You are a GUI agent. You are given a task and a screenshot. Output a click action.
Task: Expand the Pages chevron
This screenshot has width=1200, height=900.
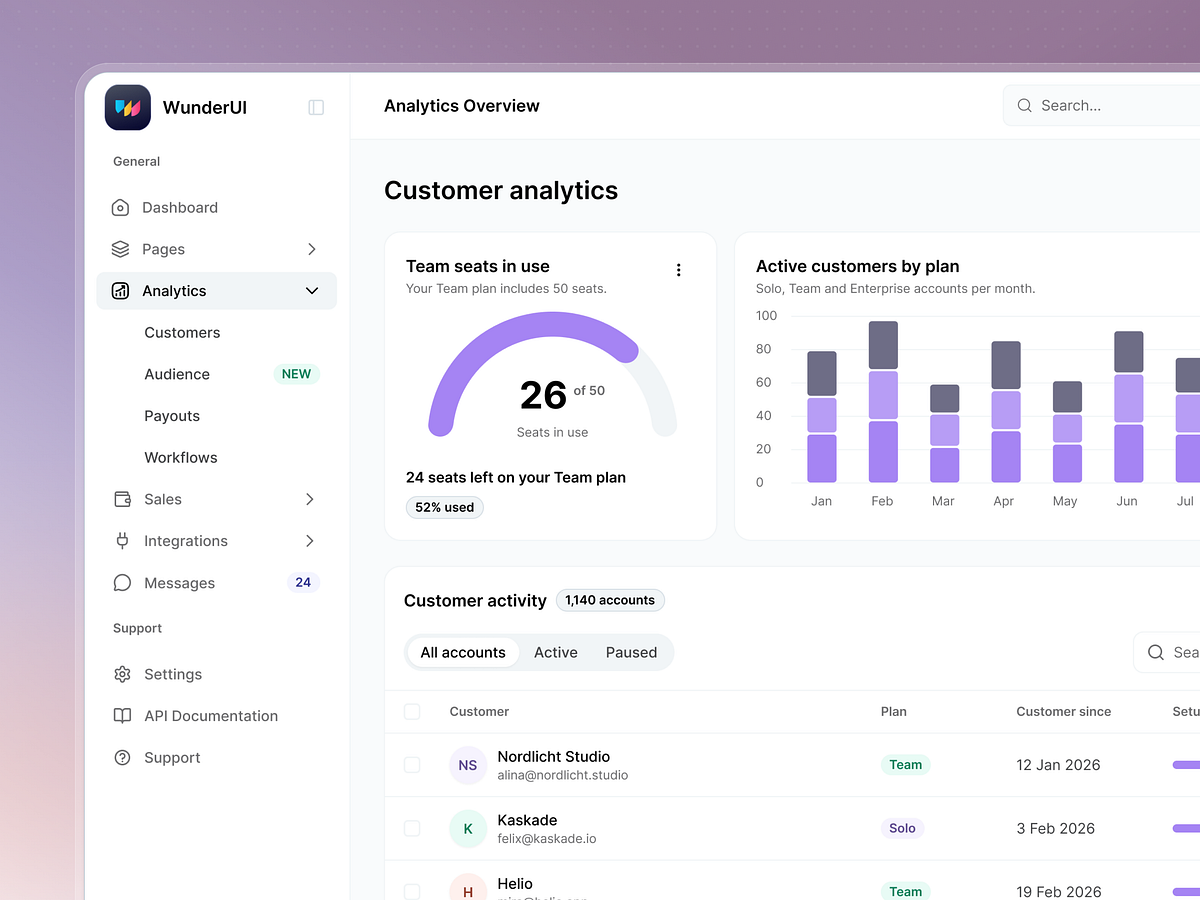(312, 249)
